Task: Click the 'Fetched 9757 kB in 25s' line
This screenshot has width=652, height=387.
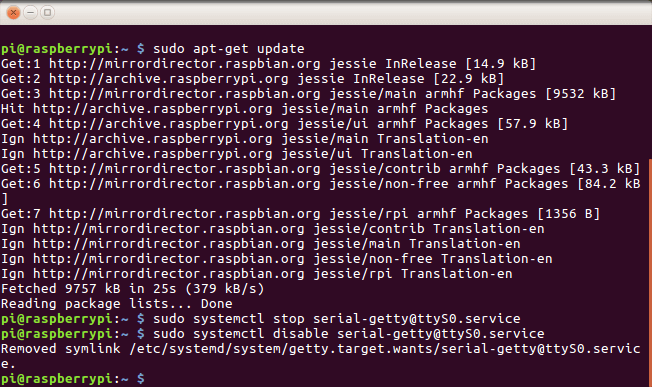Action: click(133, 289)
